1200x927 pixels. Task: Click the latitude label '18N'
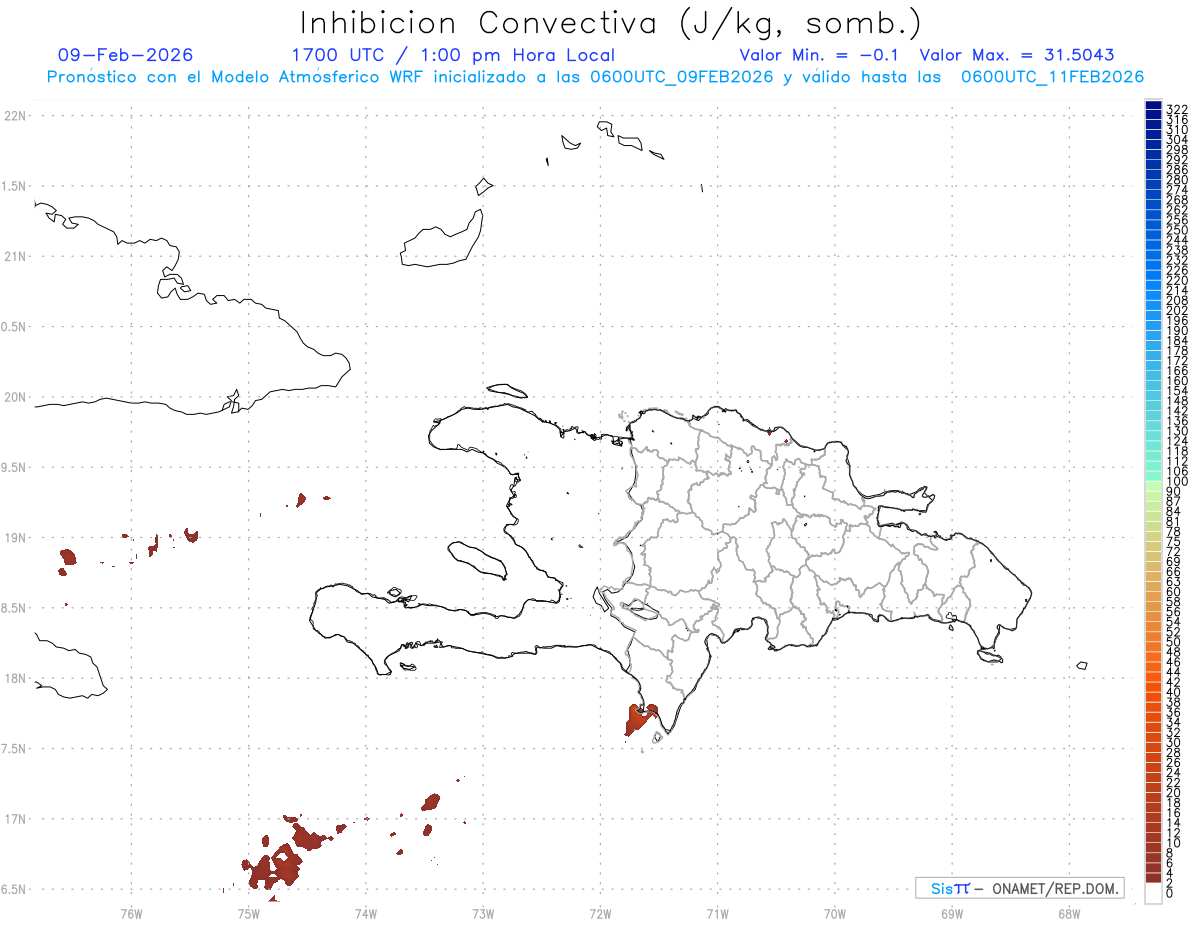click(13, 679)
